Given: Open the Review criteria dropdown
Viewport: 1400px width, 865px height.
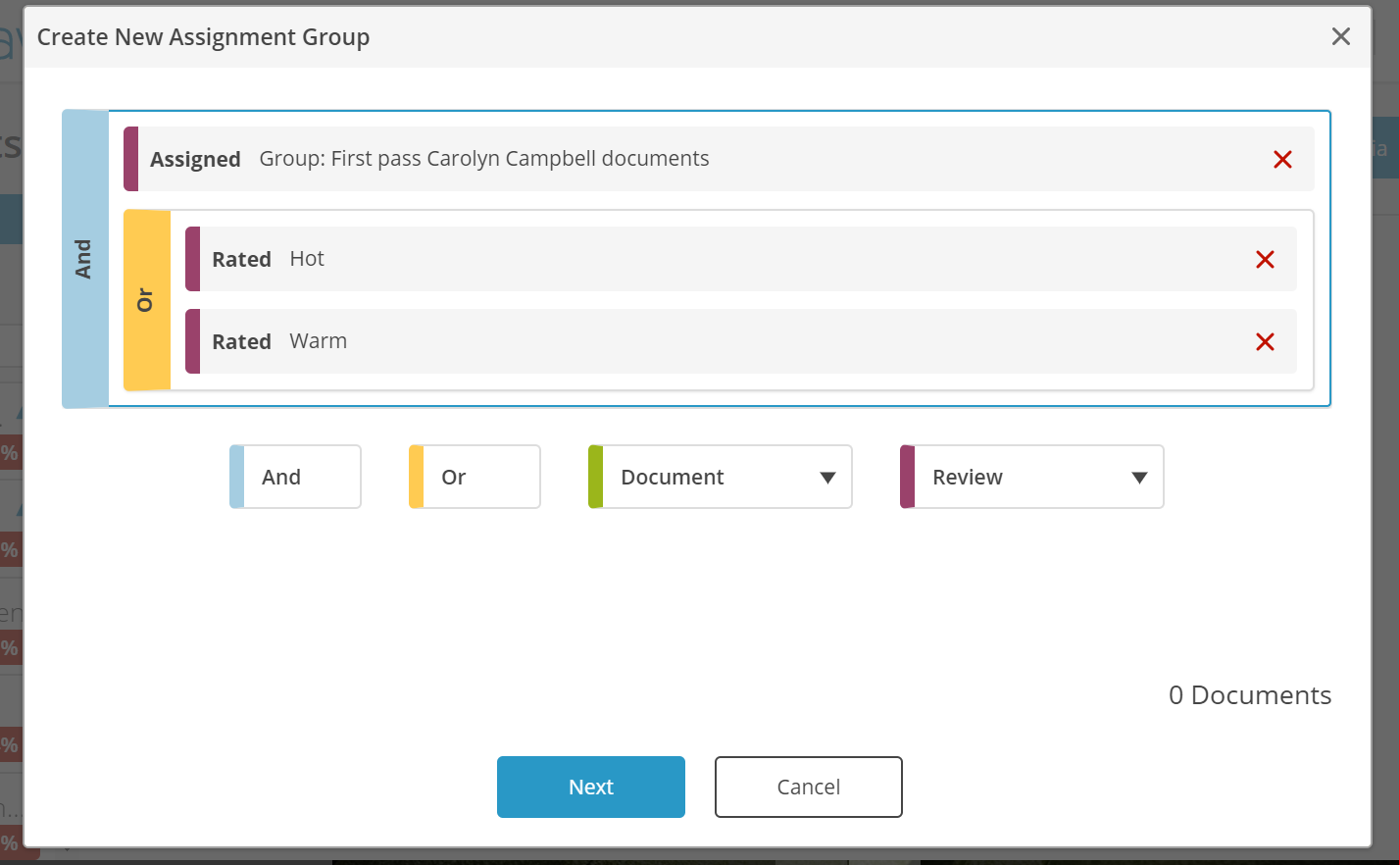Looking at the screenshot, I should pos(1031,477).
